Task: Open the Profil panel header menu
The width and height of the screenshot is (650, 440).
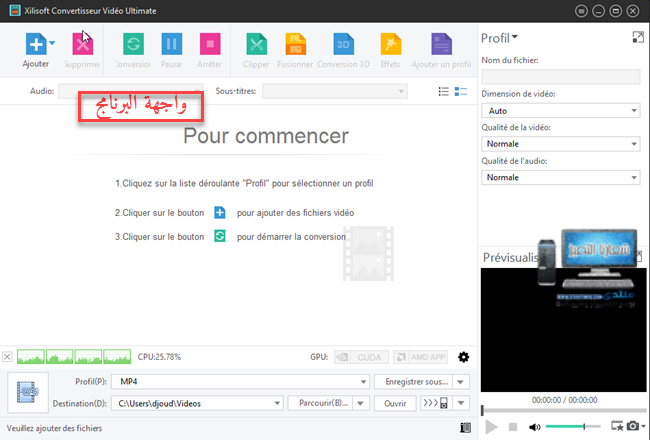Action: [x=499, y=38]
